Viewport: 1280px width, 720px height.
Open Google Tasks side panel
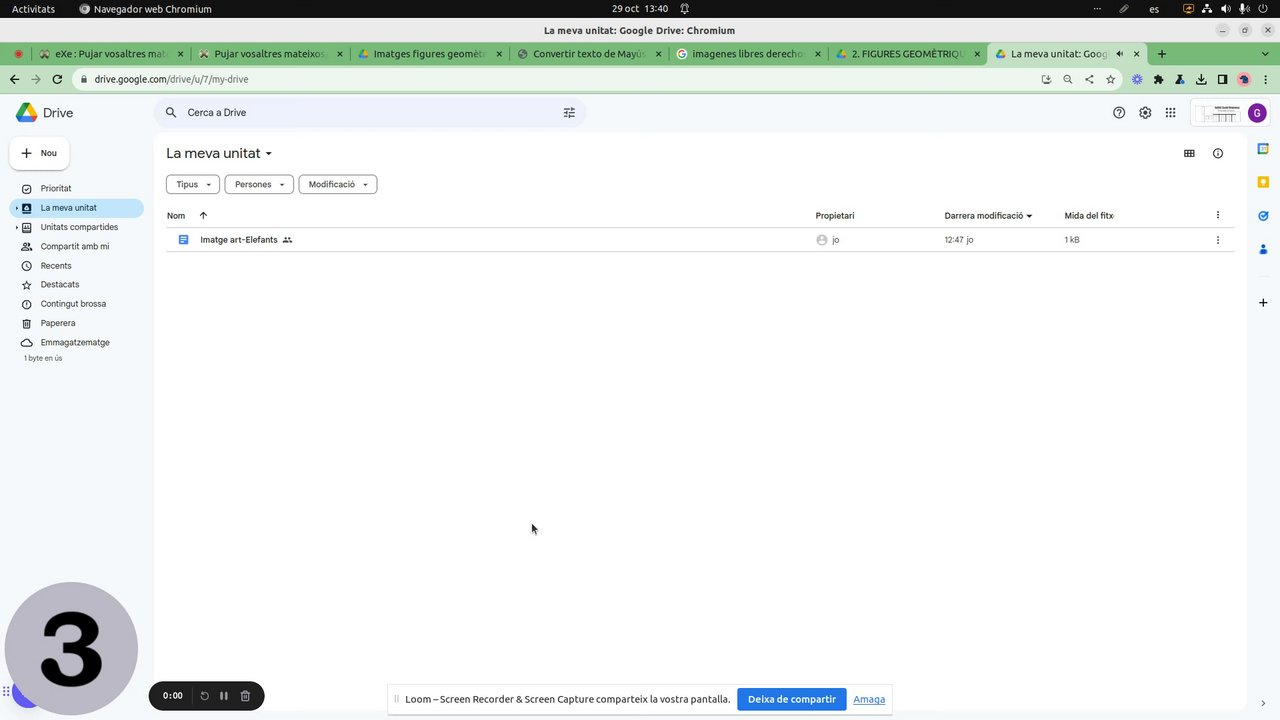[1263, 215]
